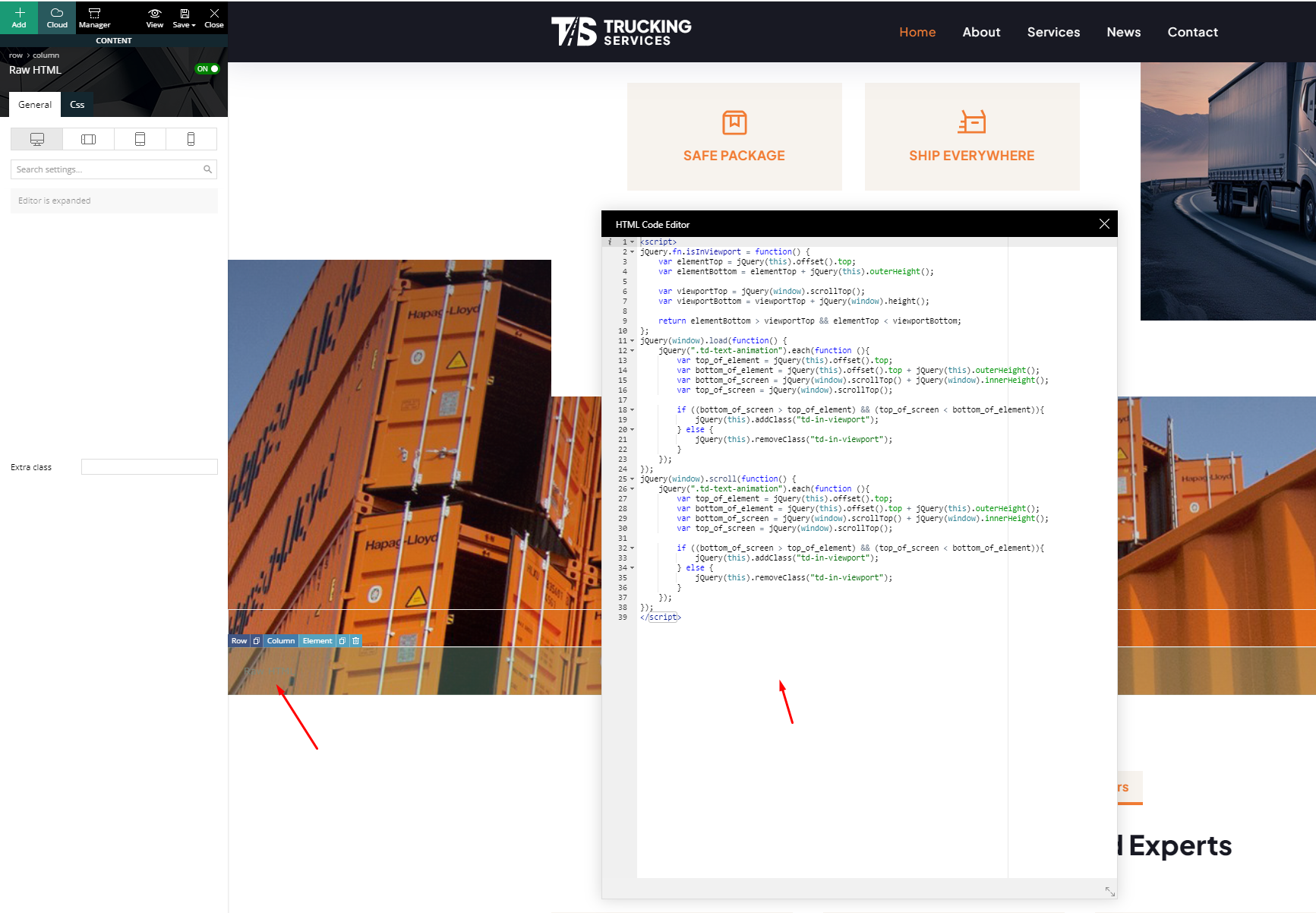
Task: Open the Services menu item
Action: 1053,32
